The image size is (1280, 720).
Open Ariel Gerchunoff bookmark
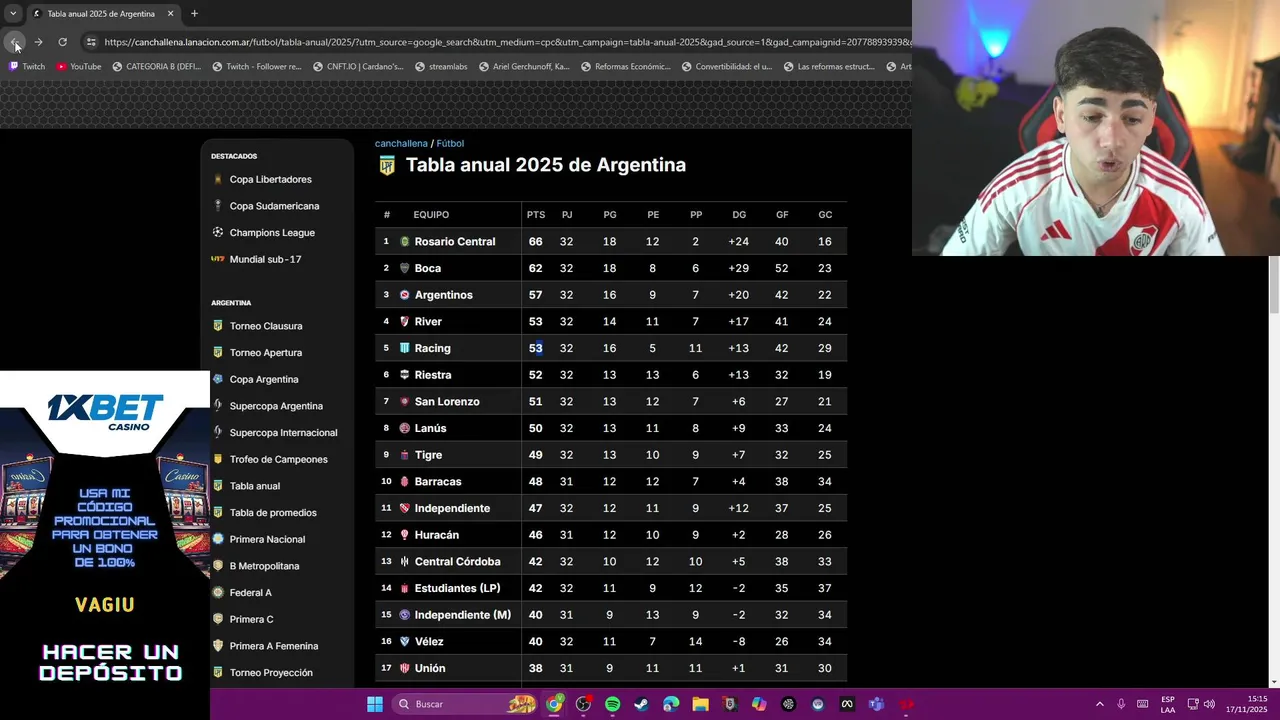(523, 67)
